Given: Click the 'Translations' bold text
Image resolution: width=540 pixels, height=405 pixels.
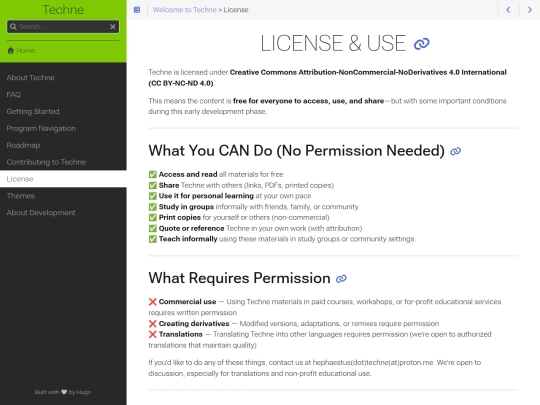Looking at the screenshot, I should pyautogui.click(x=180, y=334).
